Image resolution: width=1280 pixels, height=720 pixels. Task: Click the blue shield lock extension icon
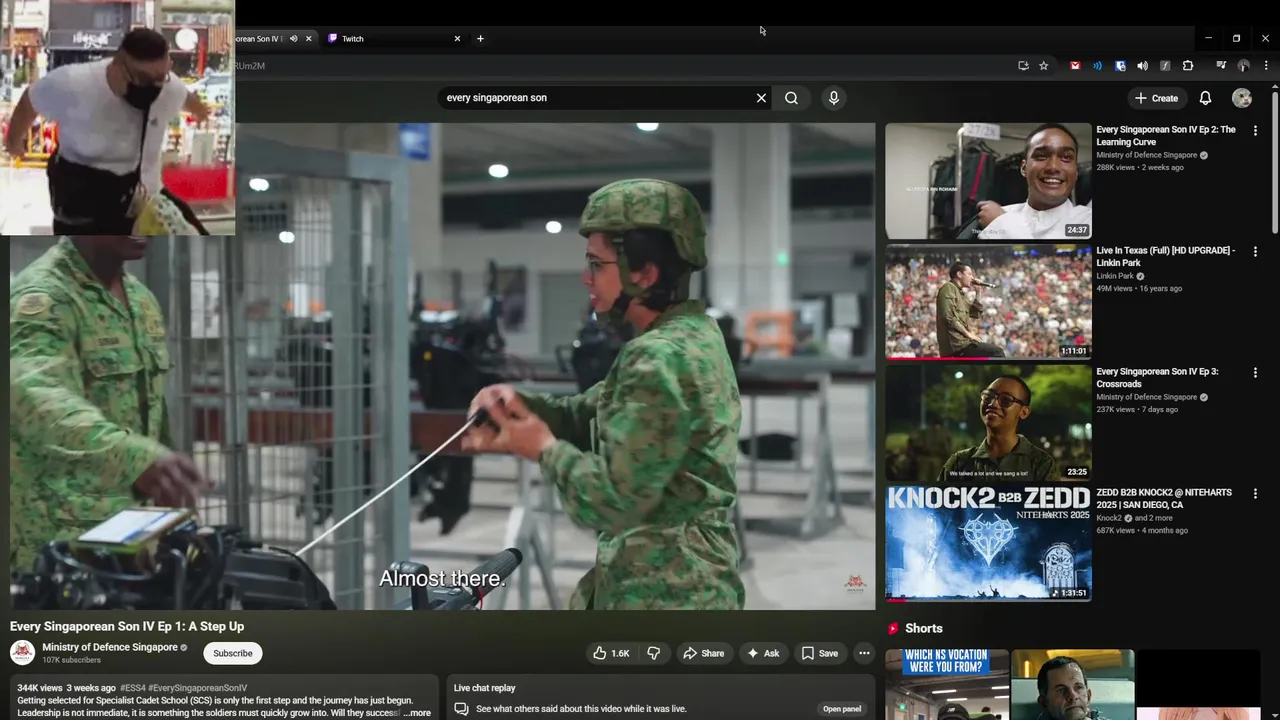tap(1120, 66)
